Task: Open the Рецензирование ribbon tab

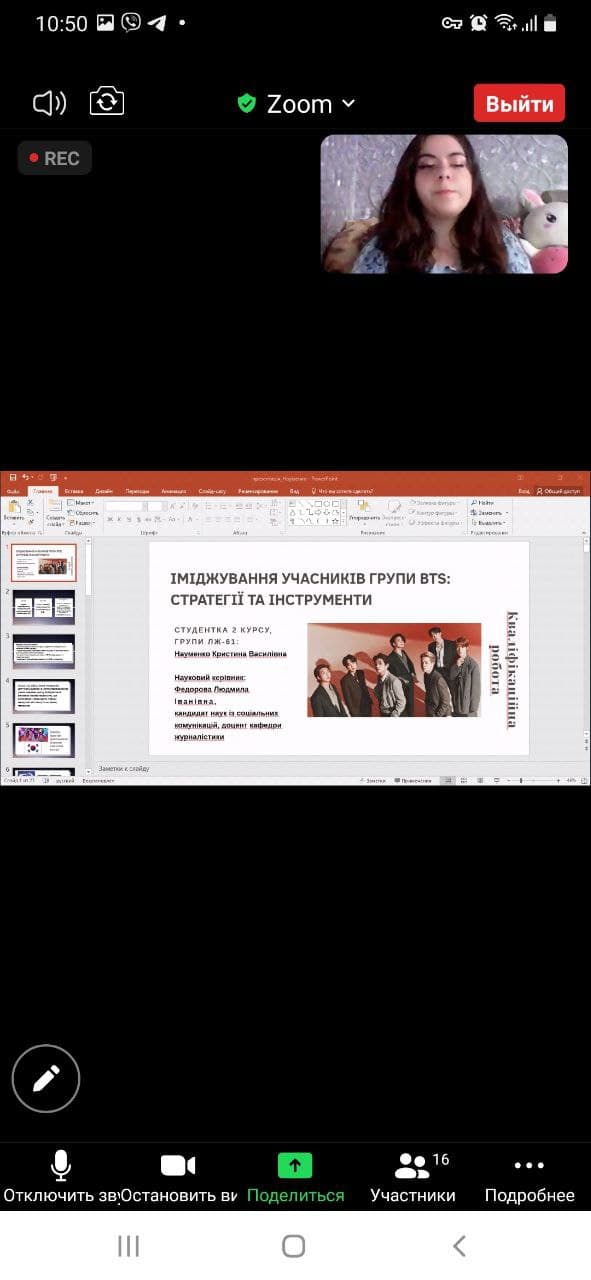Action: [x=257, y=491]
